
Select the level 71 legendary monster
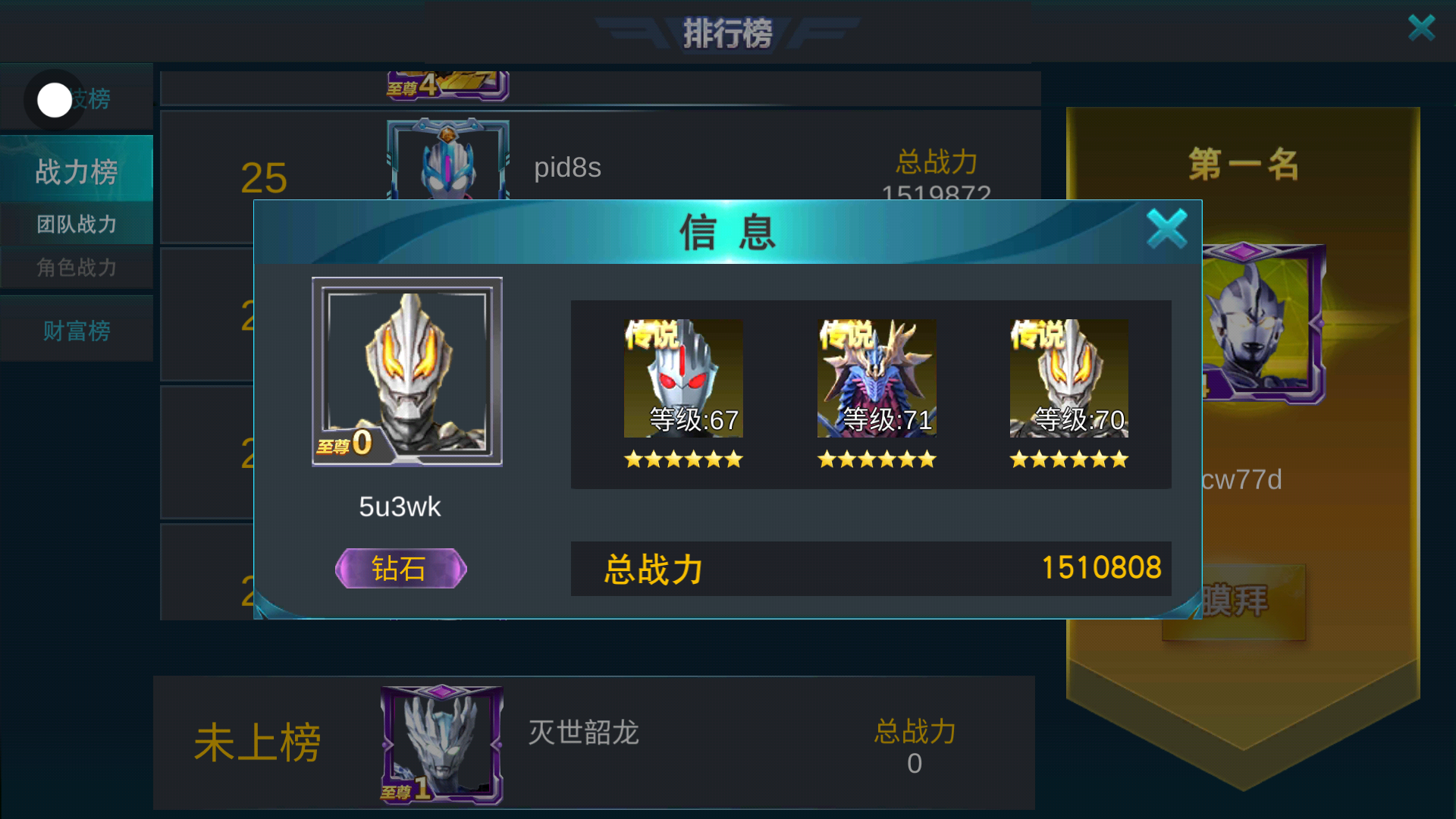coord(877,378)
